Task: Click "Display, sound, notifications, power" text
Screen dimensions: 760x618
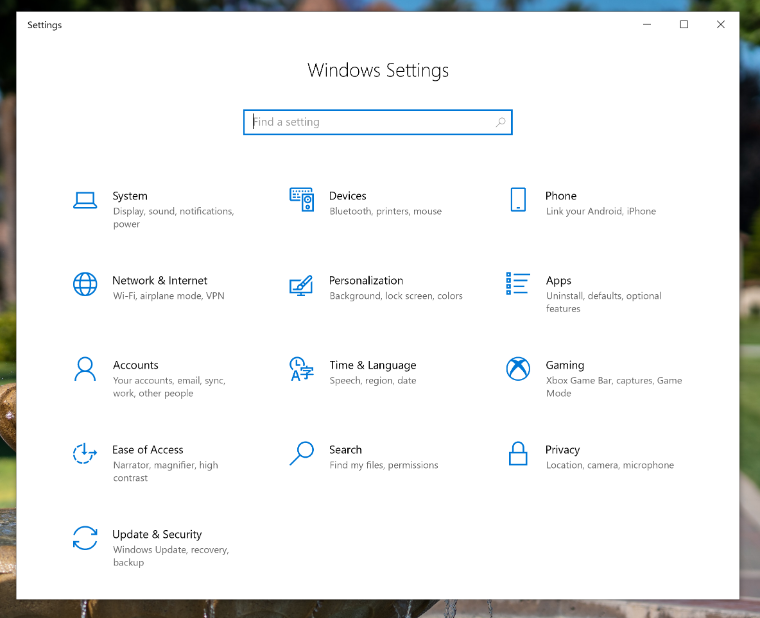Action: 174,218
